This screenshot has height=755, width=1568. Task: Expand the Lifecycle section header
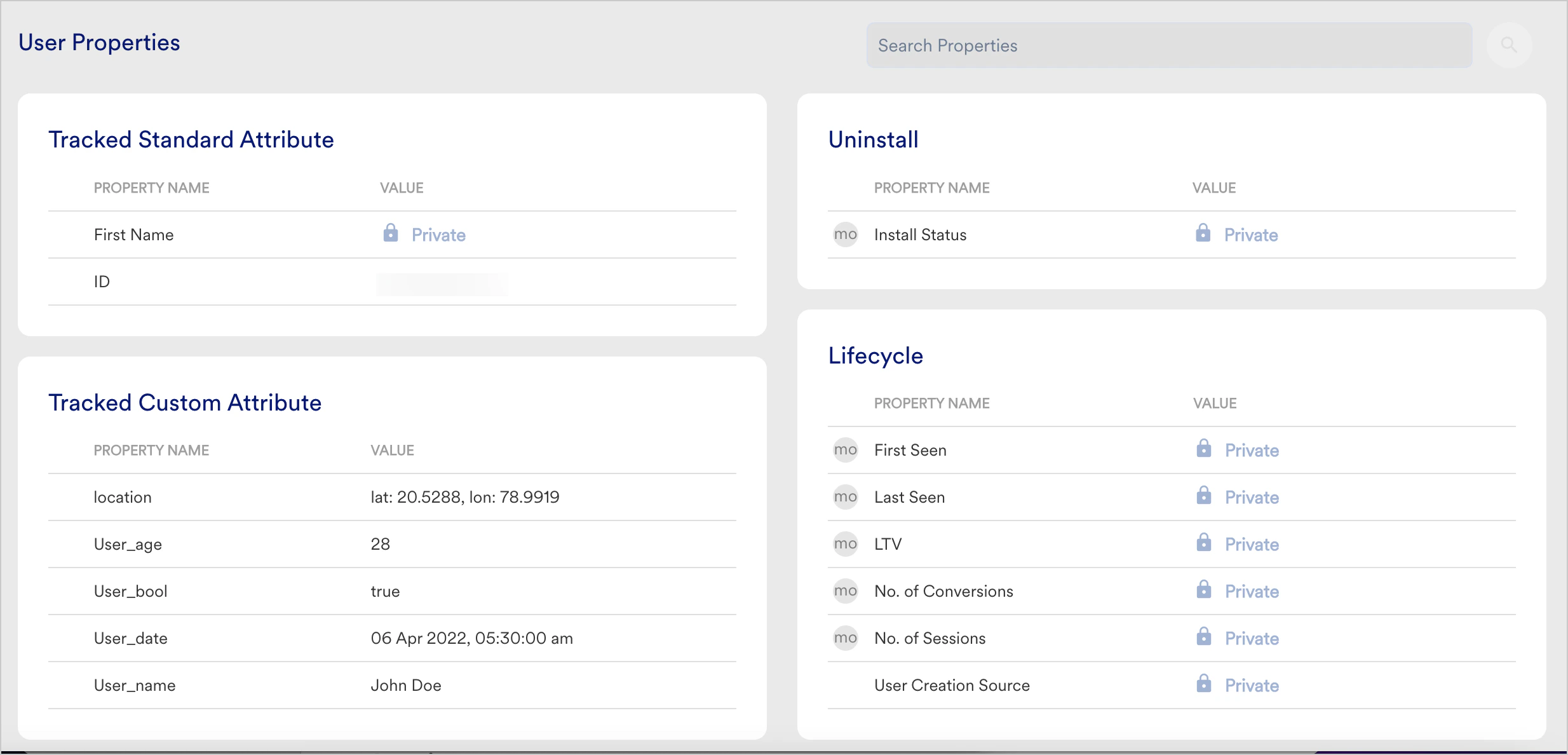875,355
